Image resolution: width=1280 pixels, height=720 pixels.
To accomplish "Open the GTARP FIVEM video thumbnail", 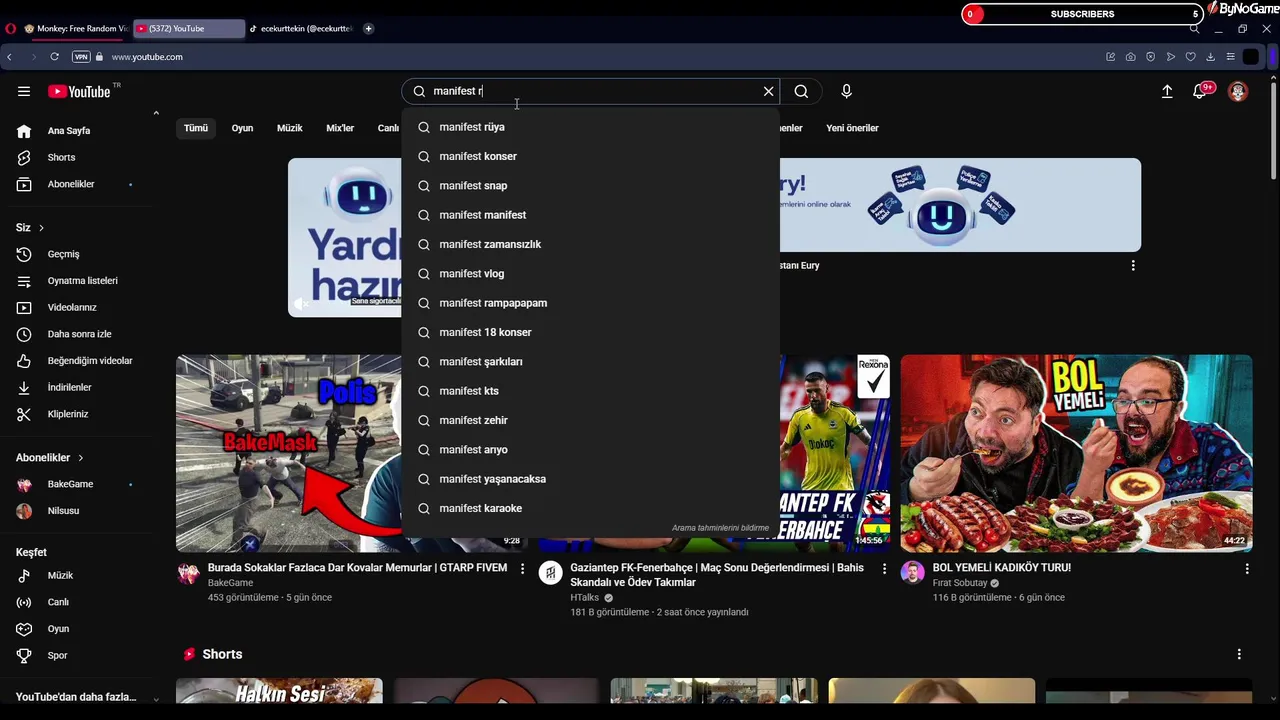I will tap(289, 453).
